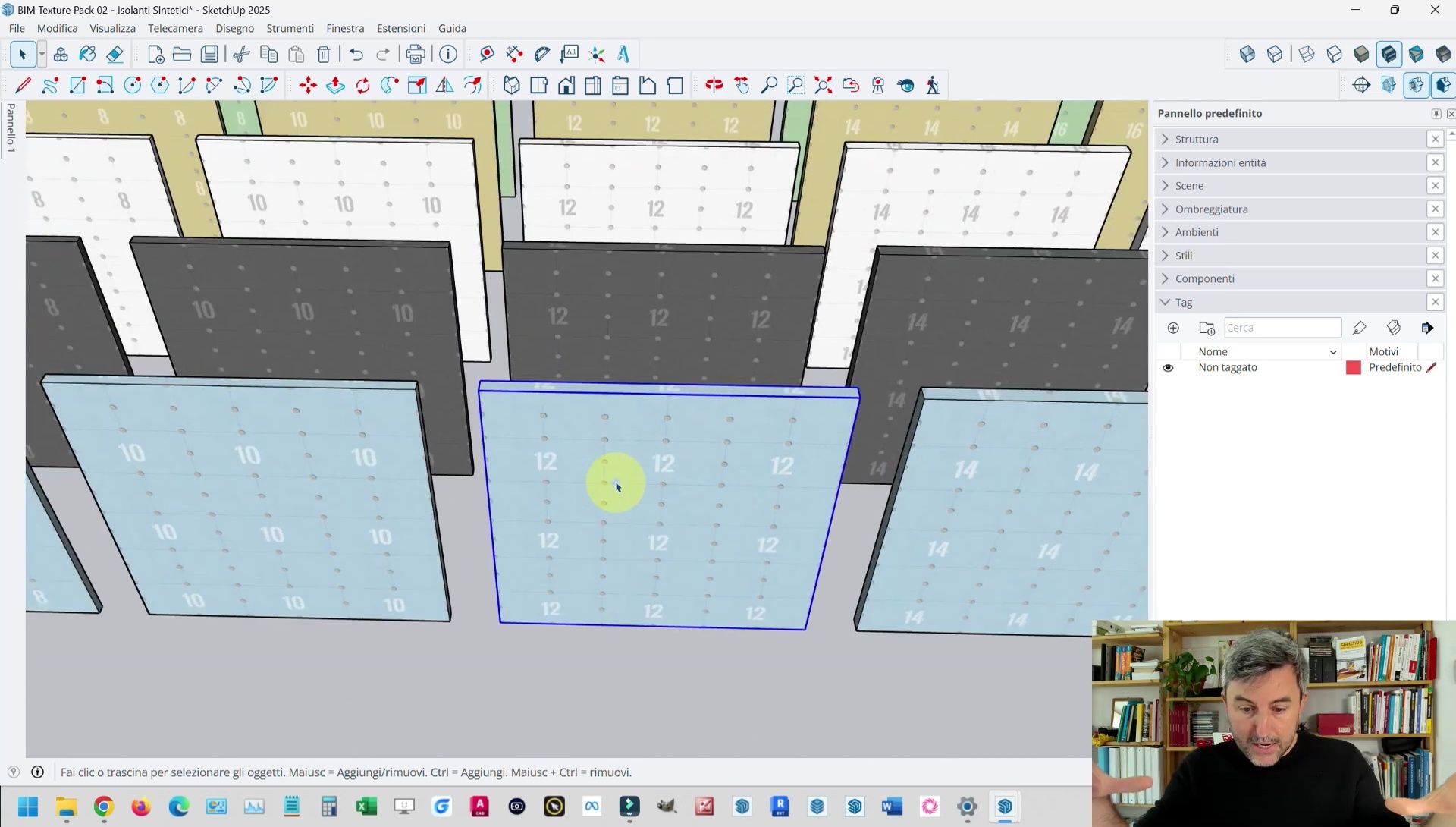Select the Protractor tool
Viewport: 1456px width, 827px height.
point(542,54)
